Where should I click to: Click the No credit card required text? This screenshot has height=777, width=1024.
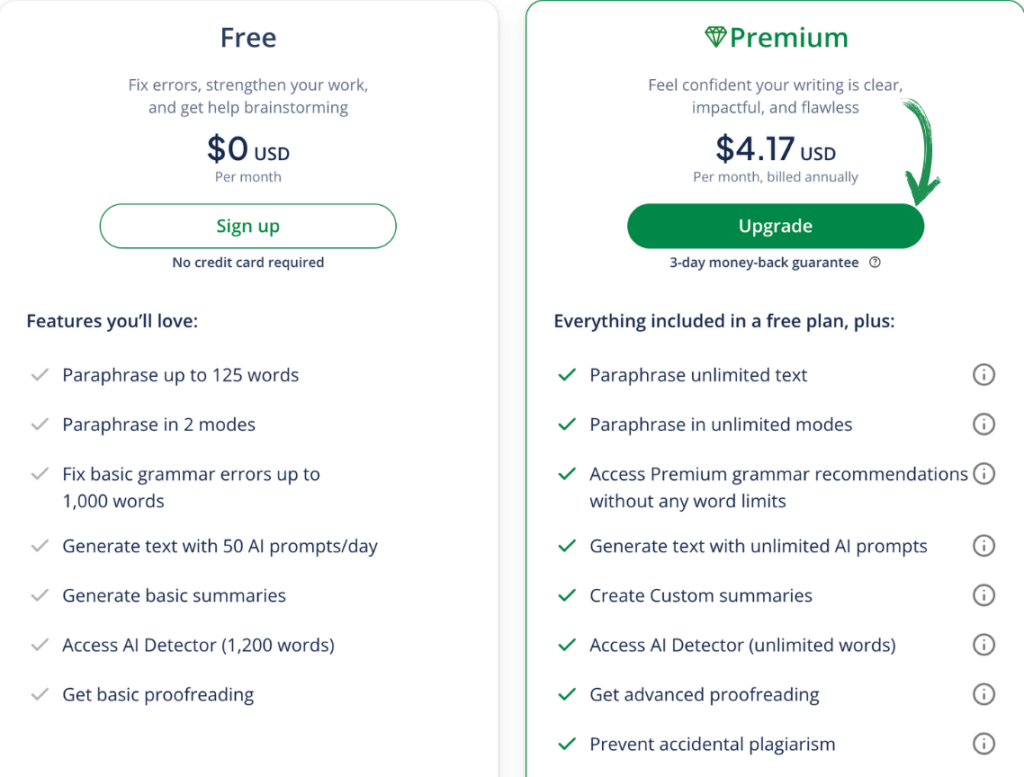coord(248,262)
